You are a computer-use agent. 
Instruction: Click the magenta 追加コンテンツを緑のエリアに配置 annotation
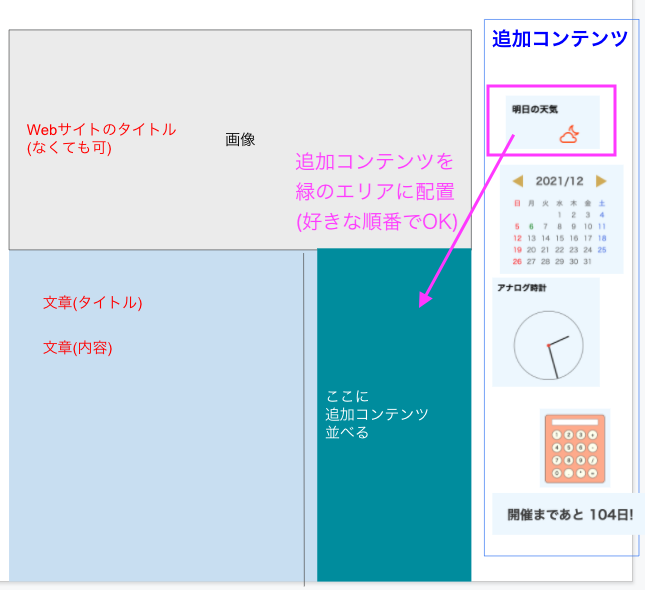[x=375, y=191]
